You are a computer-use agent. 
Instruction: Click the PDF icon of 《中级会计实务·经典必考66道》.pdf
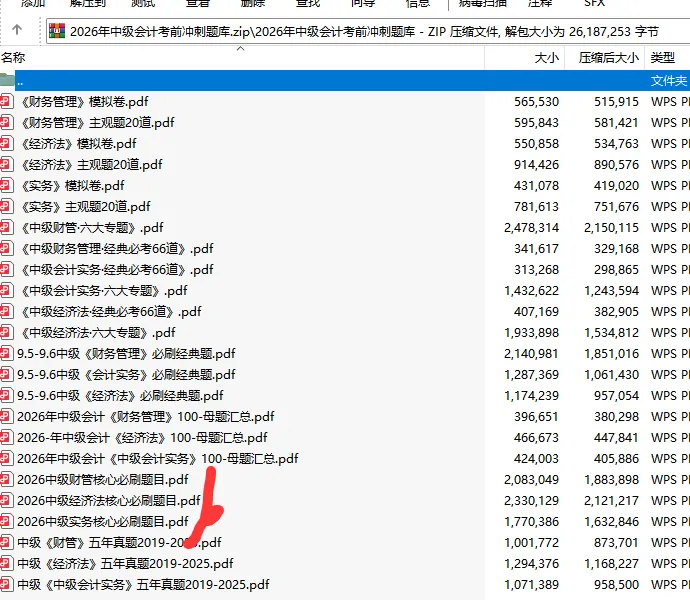click(x=6, y=269)
